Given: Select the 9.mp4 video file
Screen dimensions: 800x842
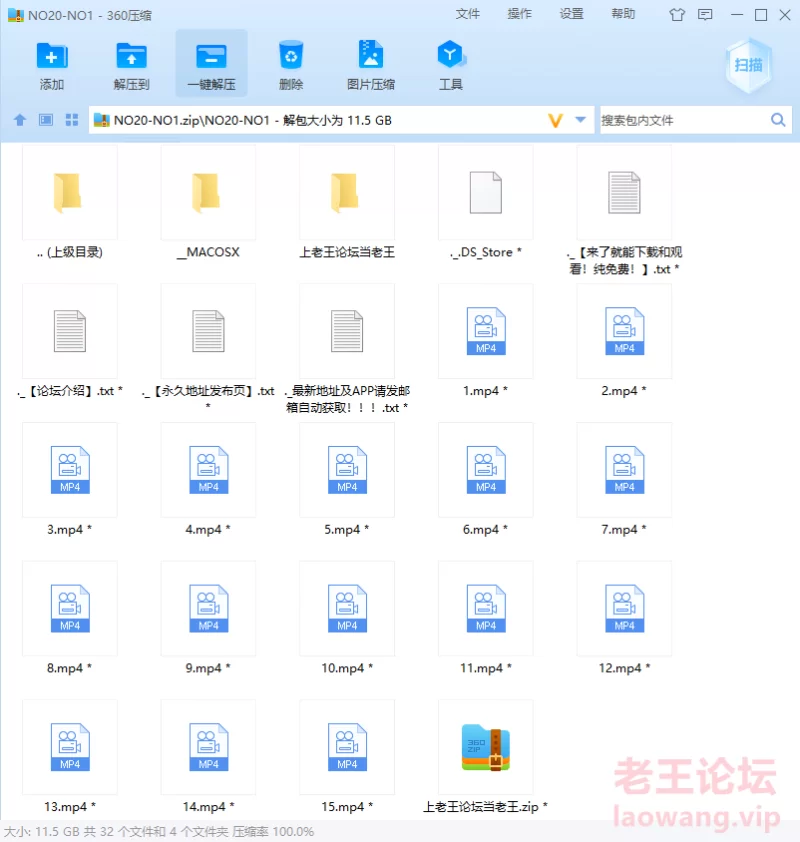Looking at the screenshot, I should click(x=208, y=619).
